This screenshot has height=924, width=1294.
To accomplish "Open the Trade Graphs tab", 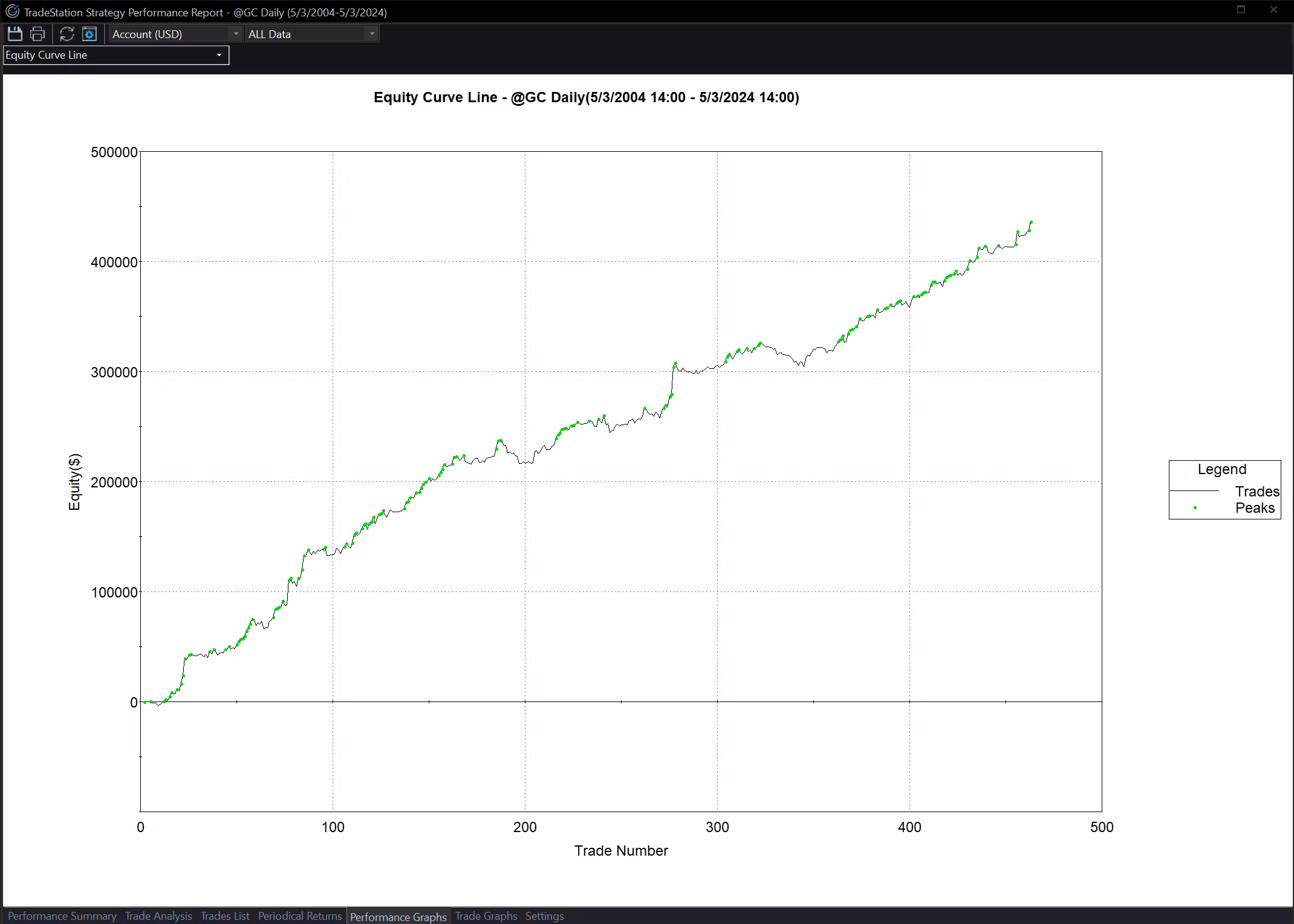I will coord(486,916).
